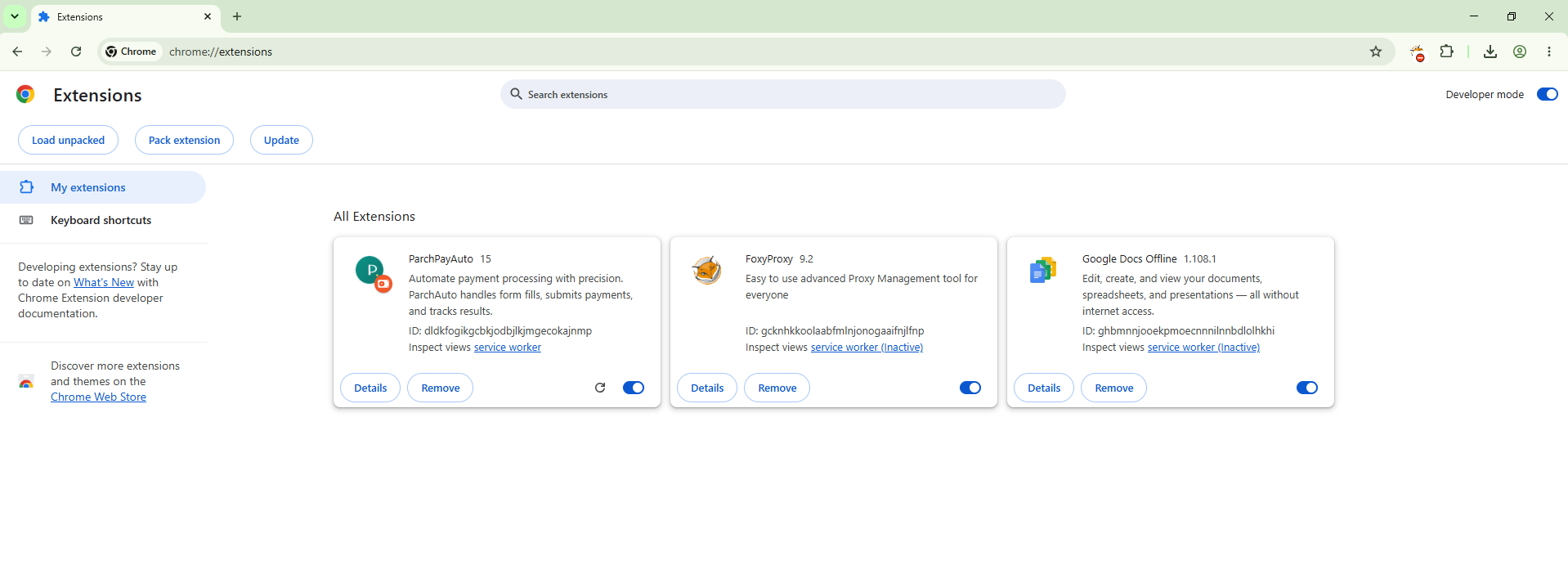Open the Downloads tray icon
Image resolution: width=1568 pixels, height=561 pixels.
pos(1490,52)
